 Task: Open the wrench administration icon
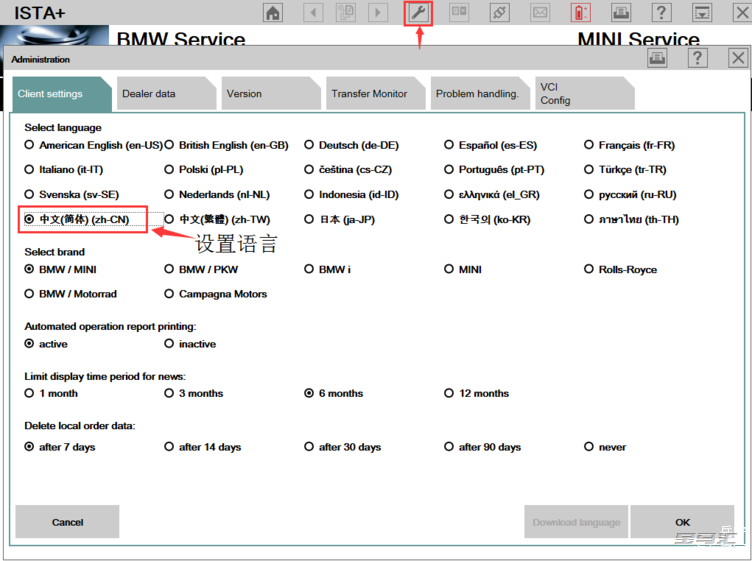point(418,13)
